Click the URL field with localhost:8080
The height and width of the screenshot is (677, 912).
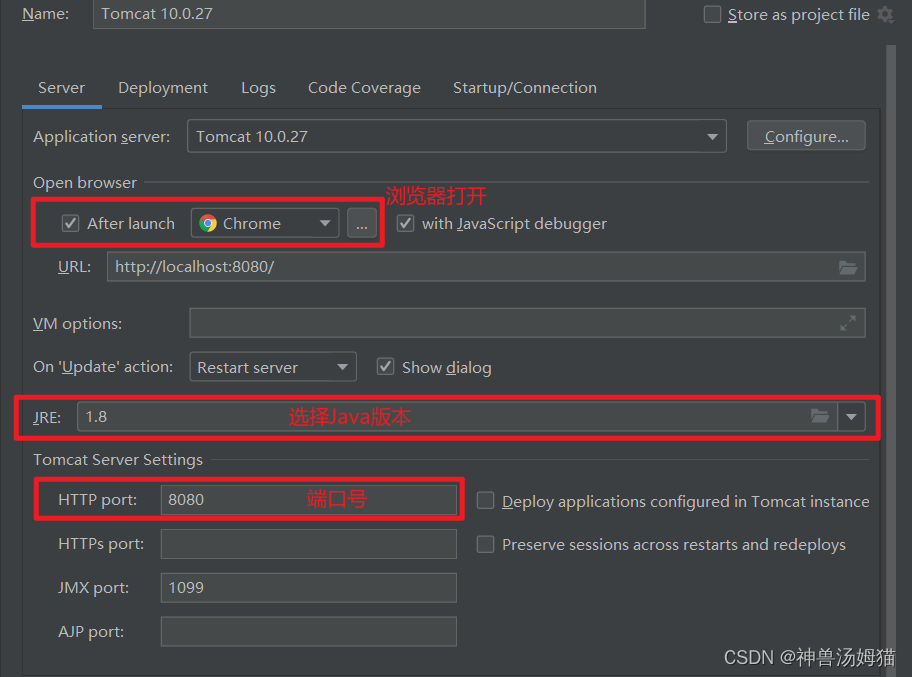click(486, 267)
